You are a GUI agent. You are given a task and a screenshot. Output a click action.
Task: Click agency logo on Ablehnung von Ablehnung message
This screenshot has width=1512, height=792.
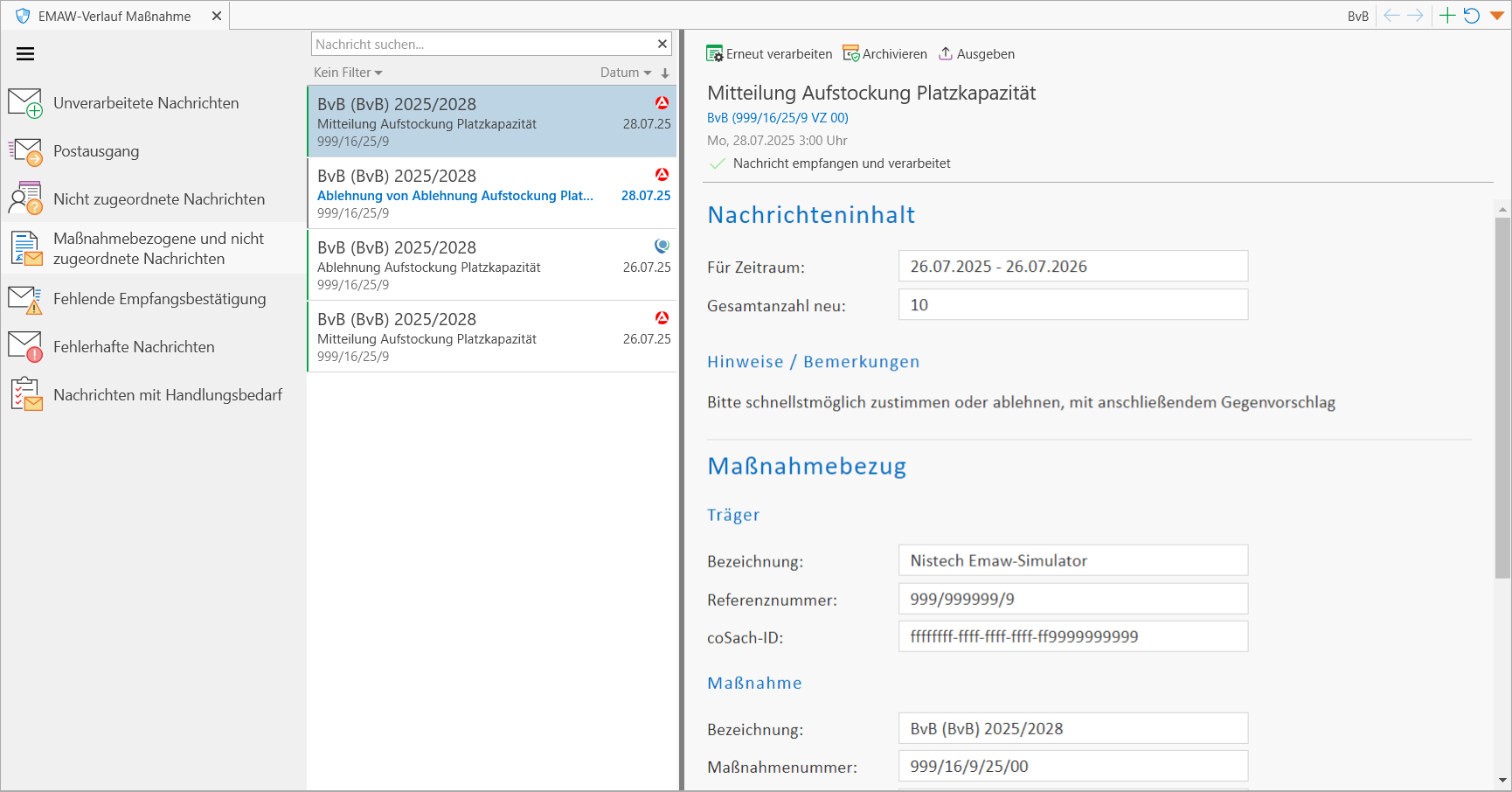[662, 175]
